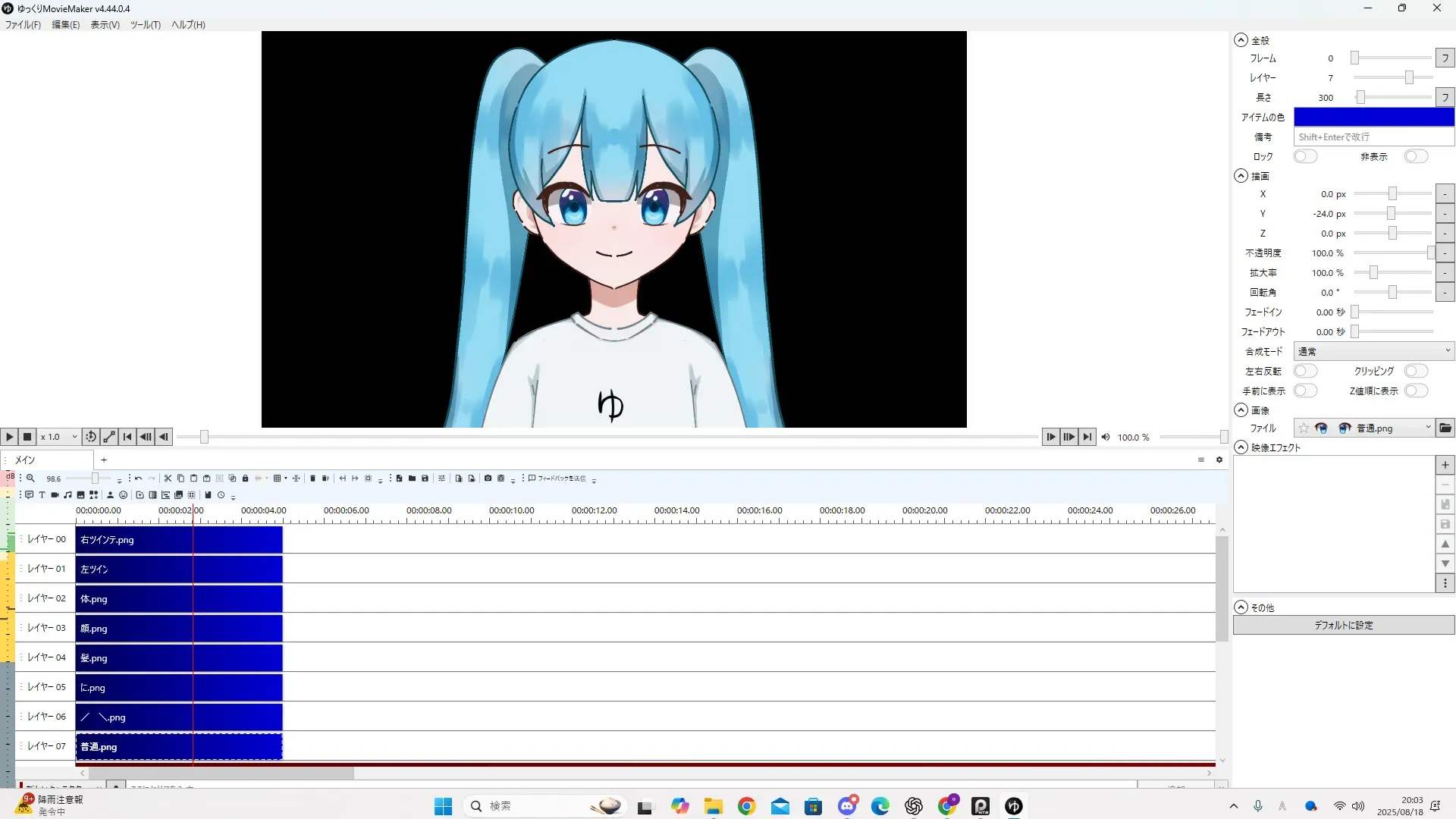1456x819 pixels.
Task: Toggle the ロック switch
Action: 1305,156
